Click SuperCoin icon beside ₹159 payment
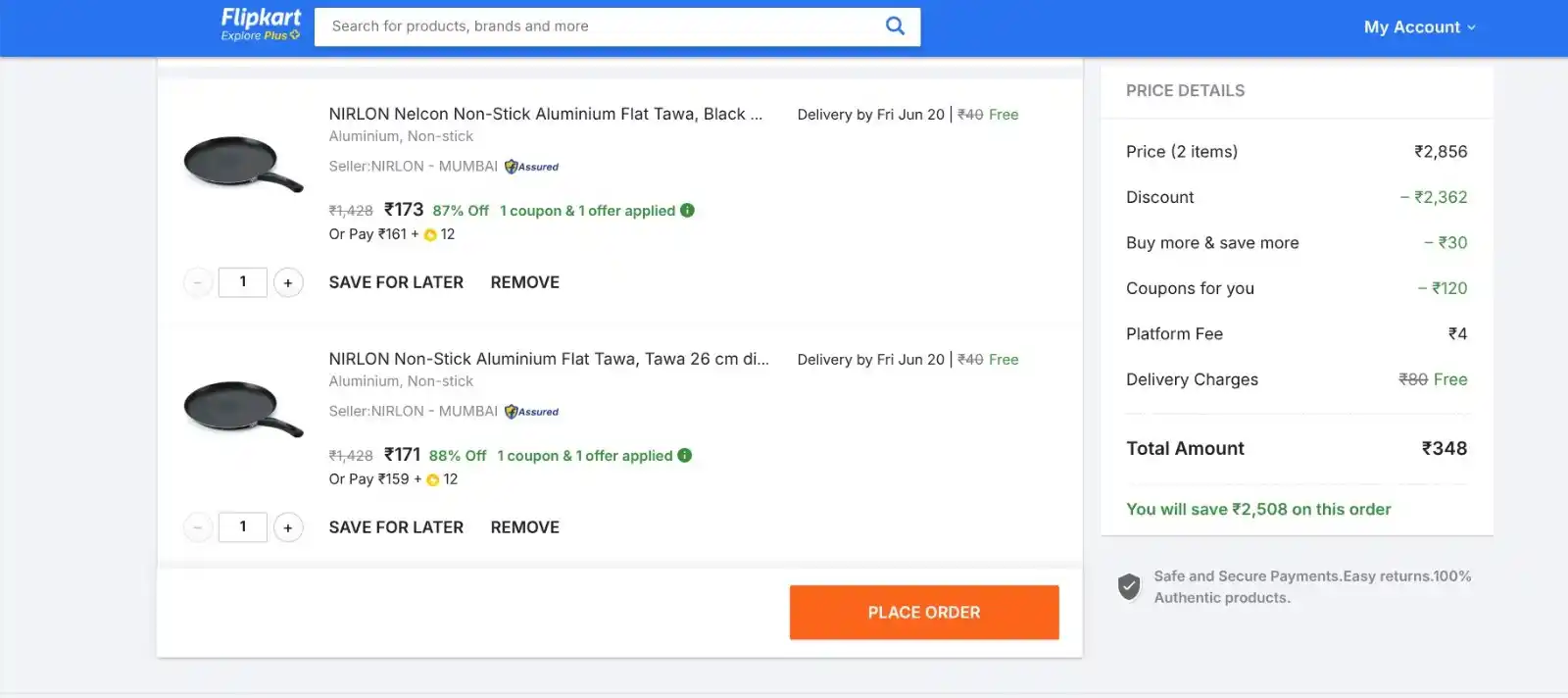Viewport: 1568px width, 698px height. (433, 480)
